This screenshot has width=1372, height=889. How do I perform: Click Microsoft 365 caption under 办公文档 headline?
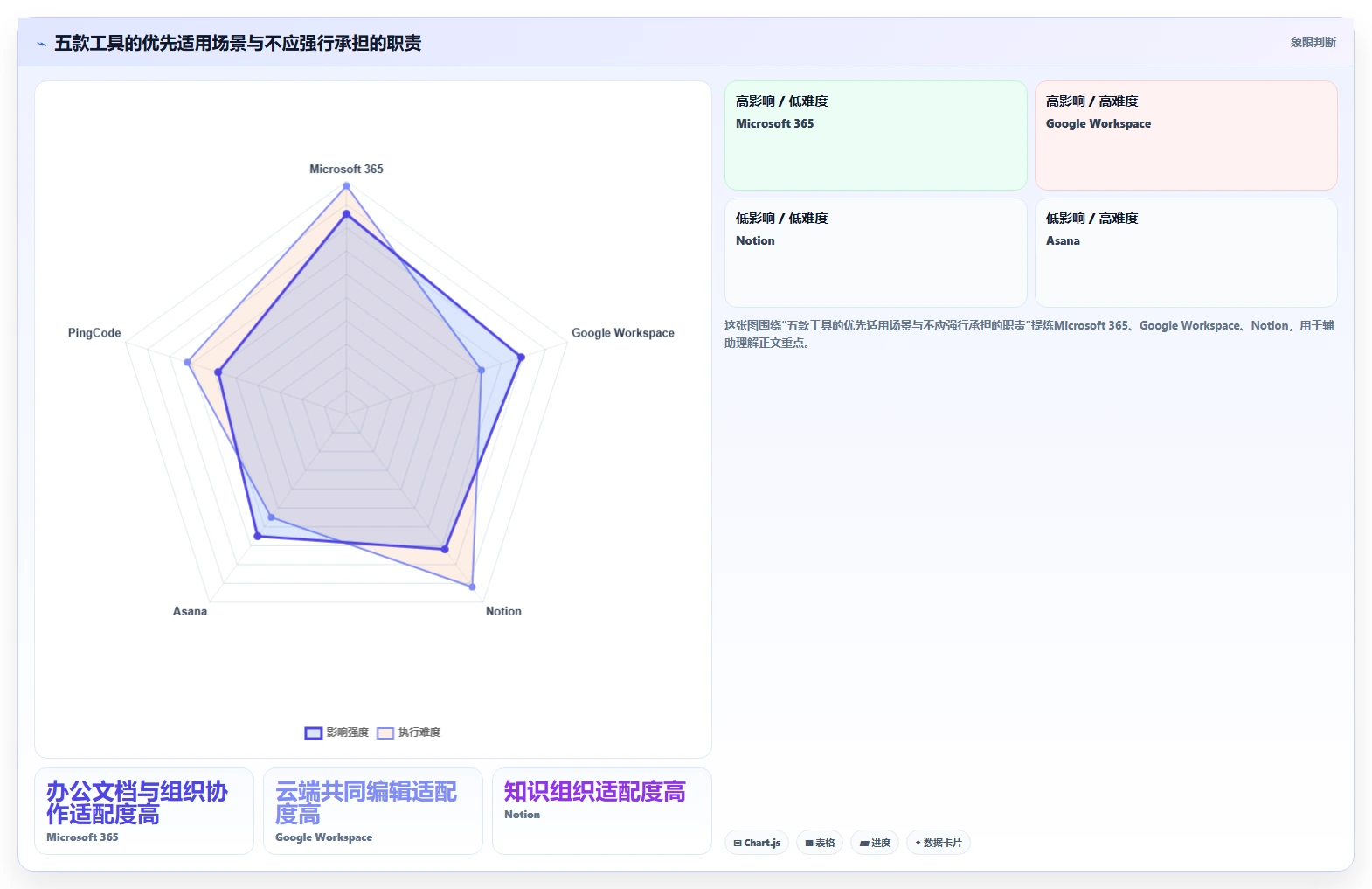82,837
